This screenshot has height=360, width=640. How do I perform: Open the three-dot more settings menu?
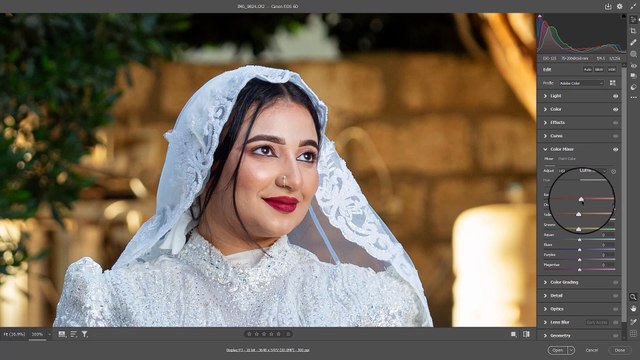pyautogui.click(x=633, y=98)
